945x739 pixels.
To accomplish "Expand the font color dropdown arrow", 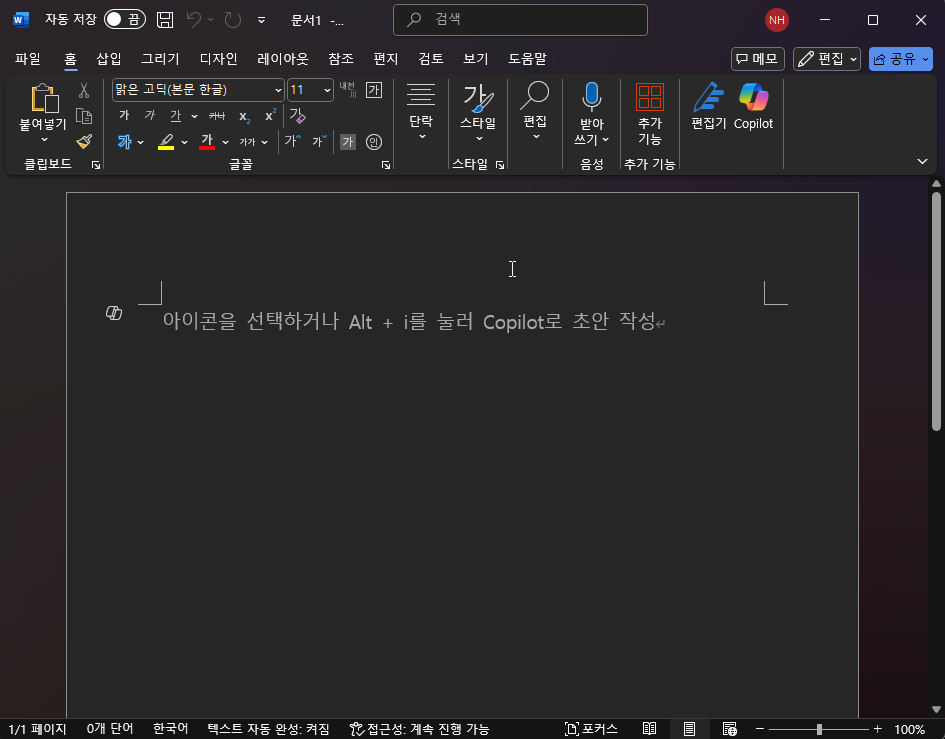I will pos(225,142).
